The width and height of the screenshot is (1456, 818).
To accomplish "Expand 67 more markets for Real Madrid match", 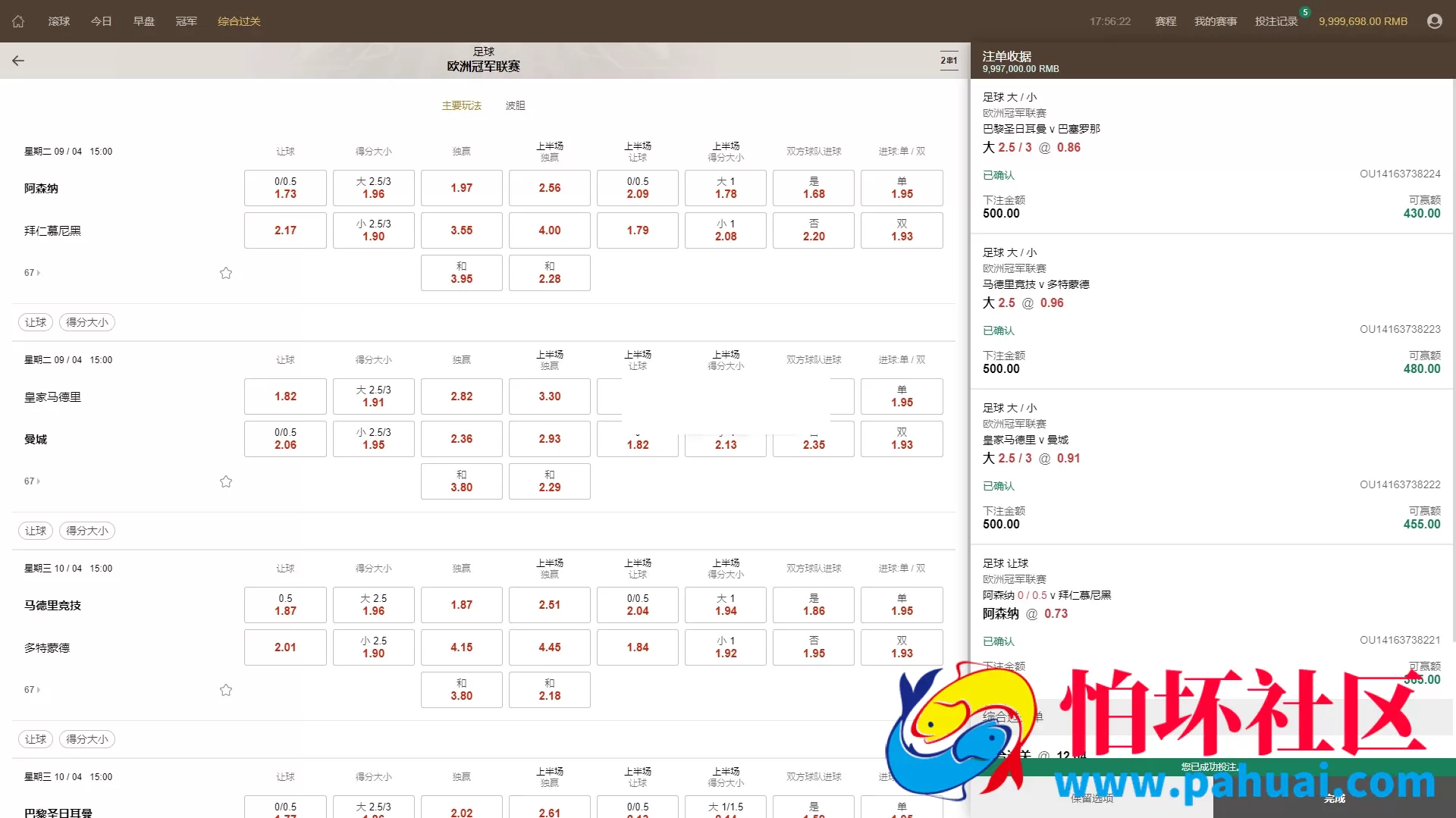I will point(32,481).
